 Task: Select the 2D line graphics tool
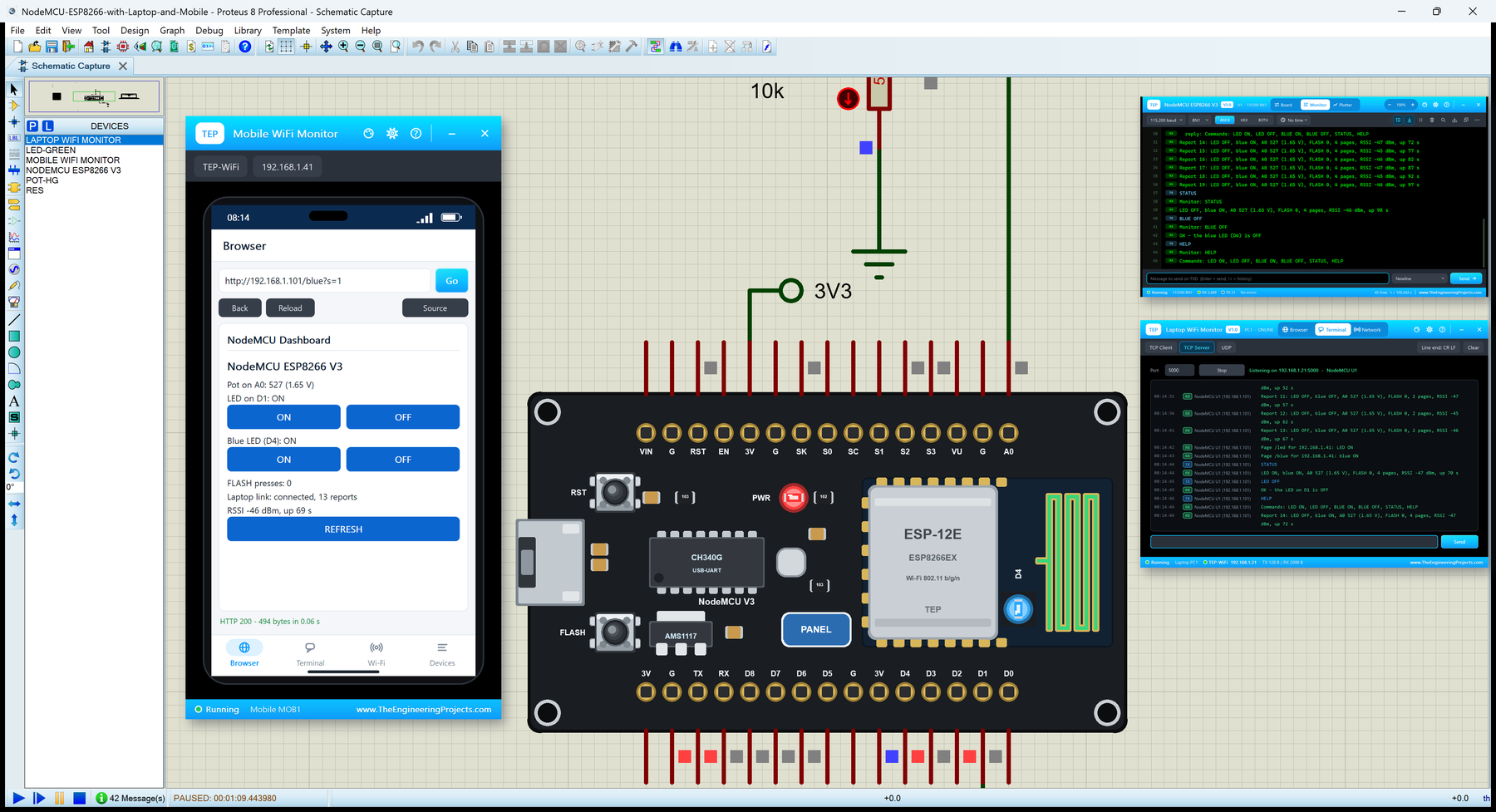tap(14, 320)
